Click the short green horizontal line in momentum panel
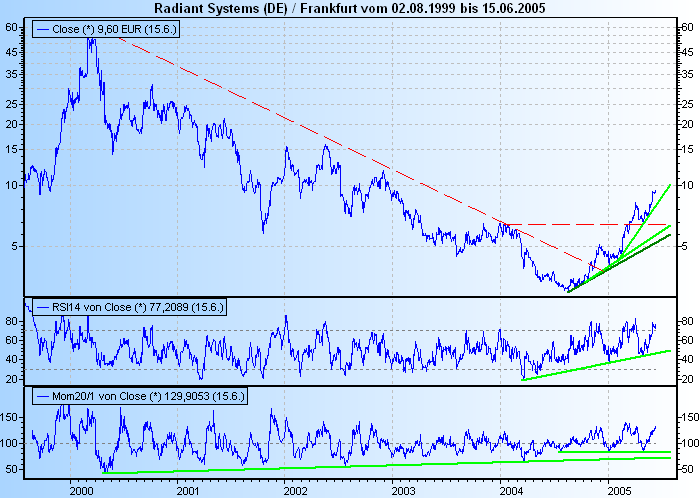The height and width of the screenshot is (500, 700). point(615,452)
